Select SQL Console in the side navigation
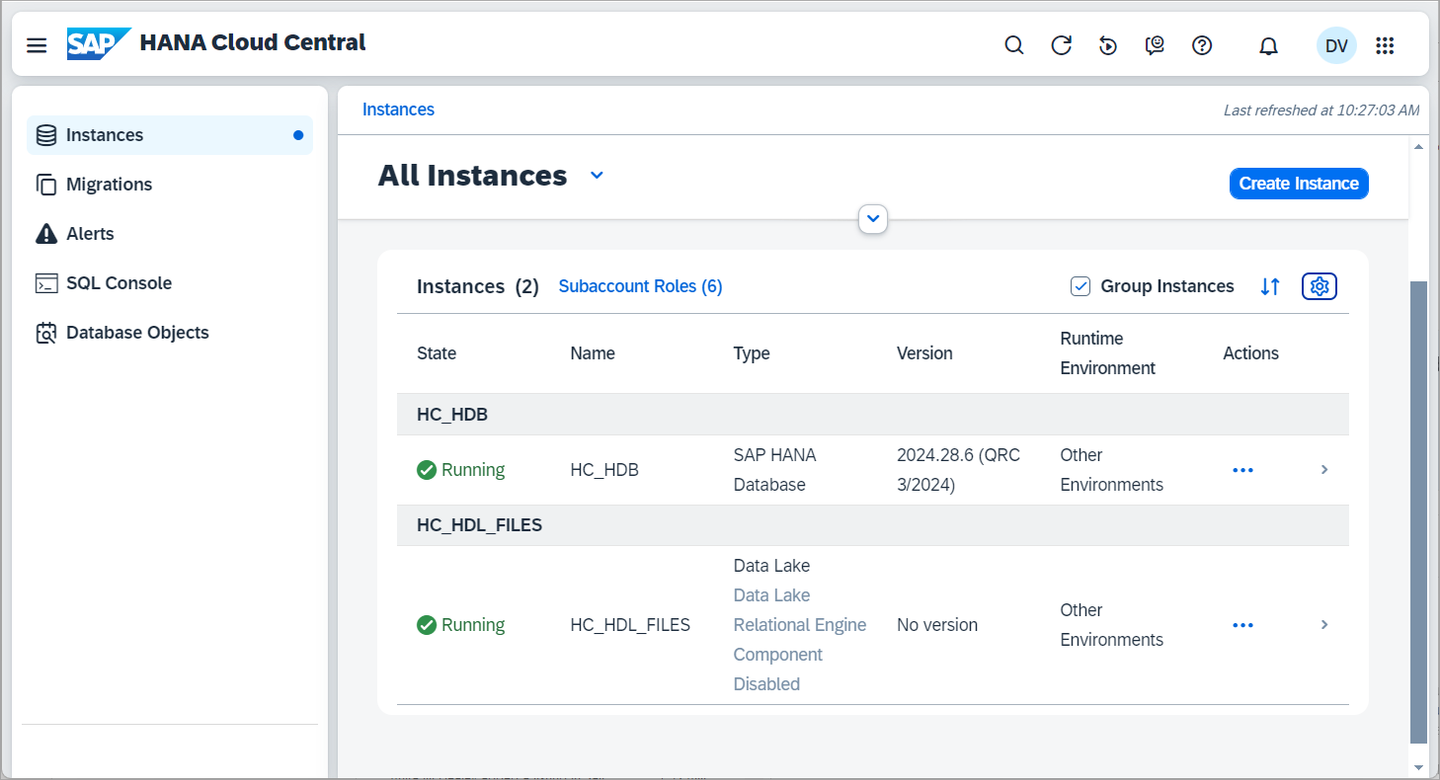The height and width of the screenshot is (780, 1440). [170, 283]
